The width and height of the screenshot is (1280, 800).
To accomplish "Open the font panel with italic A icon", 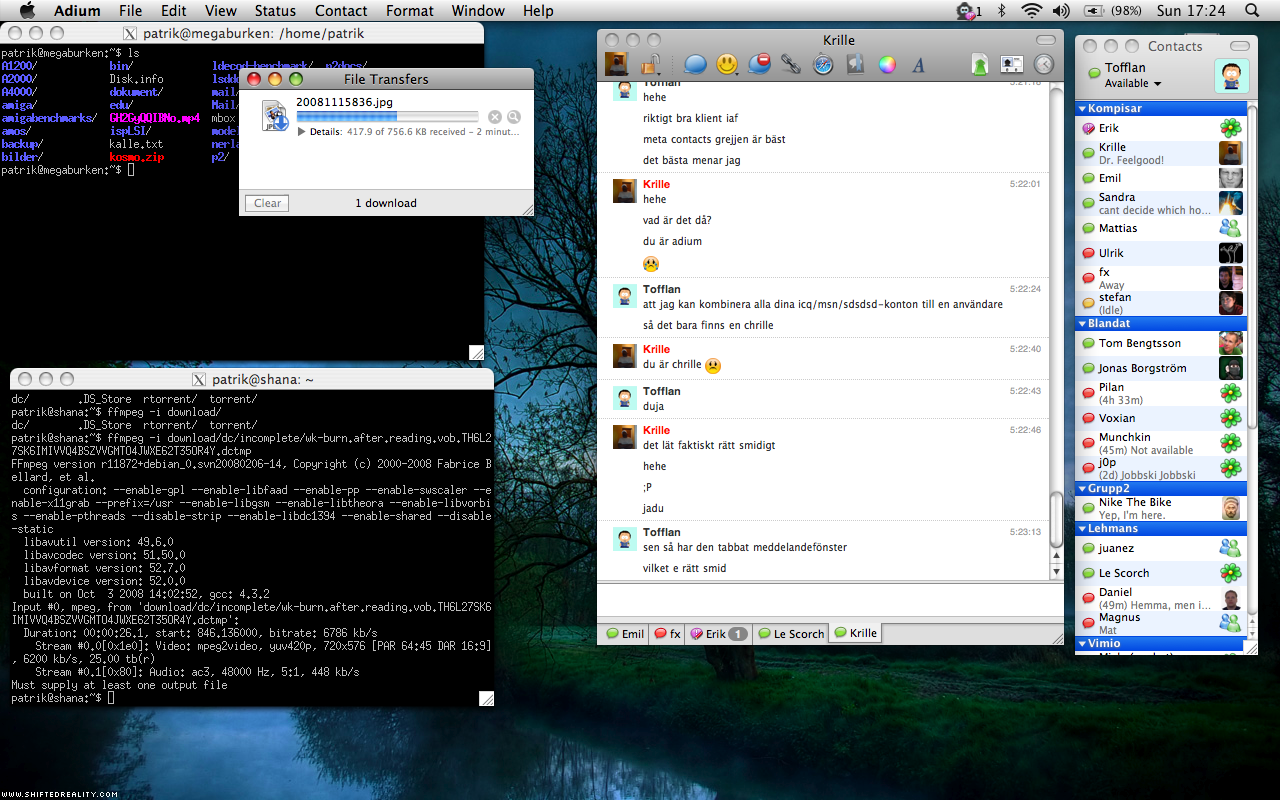I will point(919,65).
